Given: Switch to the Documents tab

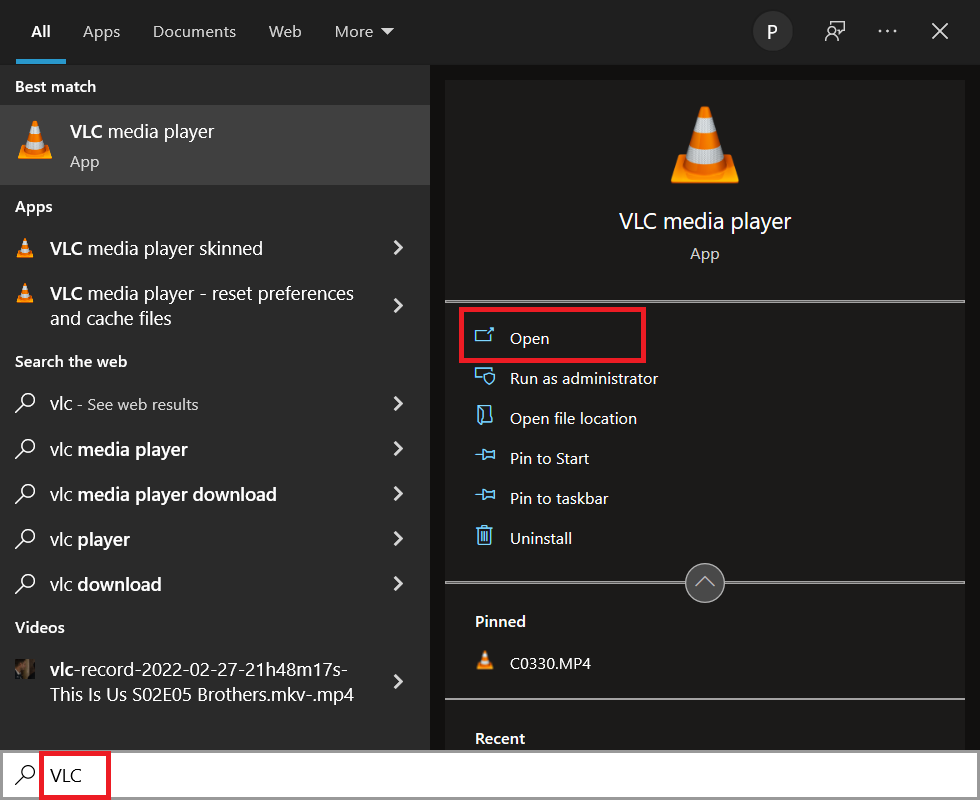Looking at the screenshot, I should [194, 31].
